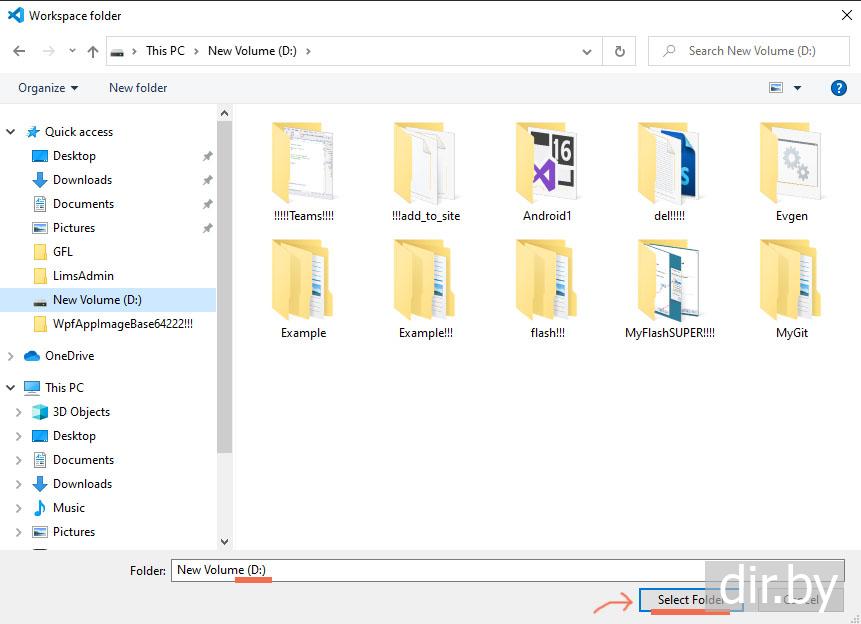Select the MyGit folder
This screenshot has width=861, height=624.
791,280
